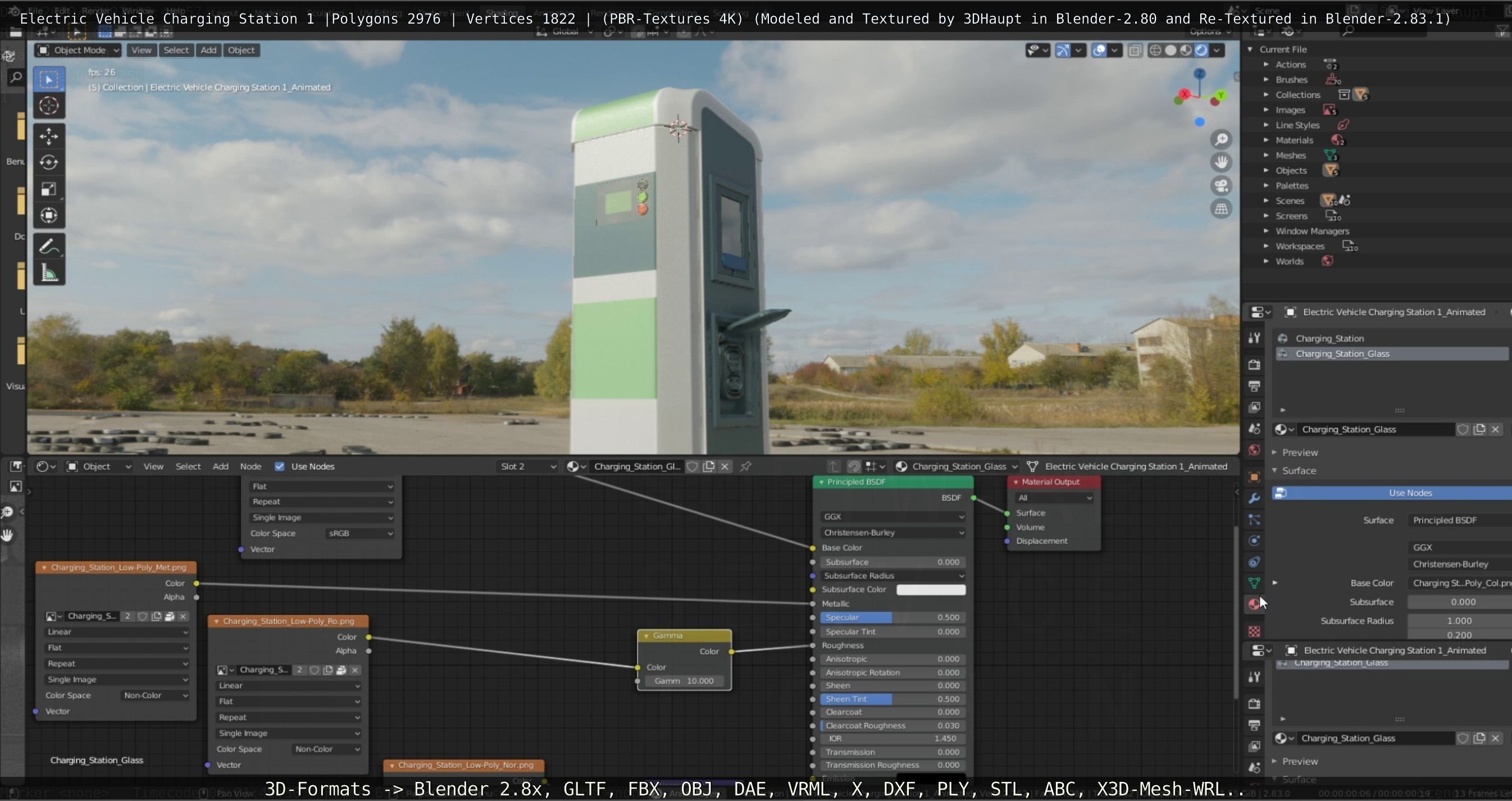
Task: Collapse the Surface panel
Action: 1274,471
